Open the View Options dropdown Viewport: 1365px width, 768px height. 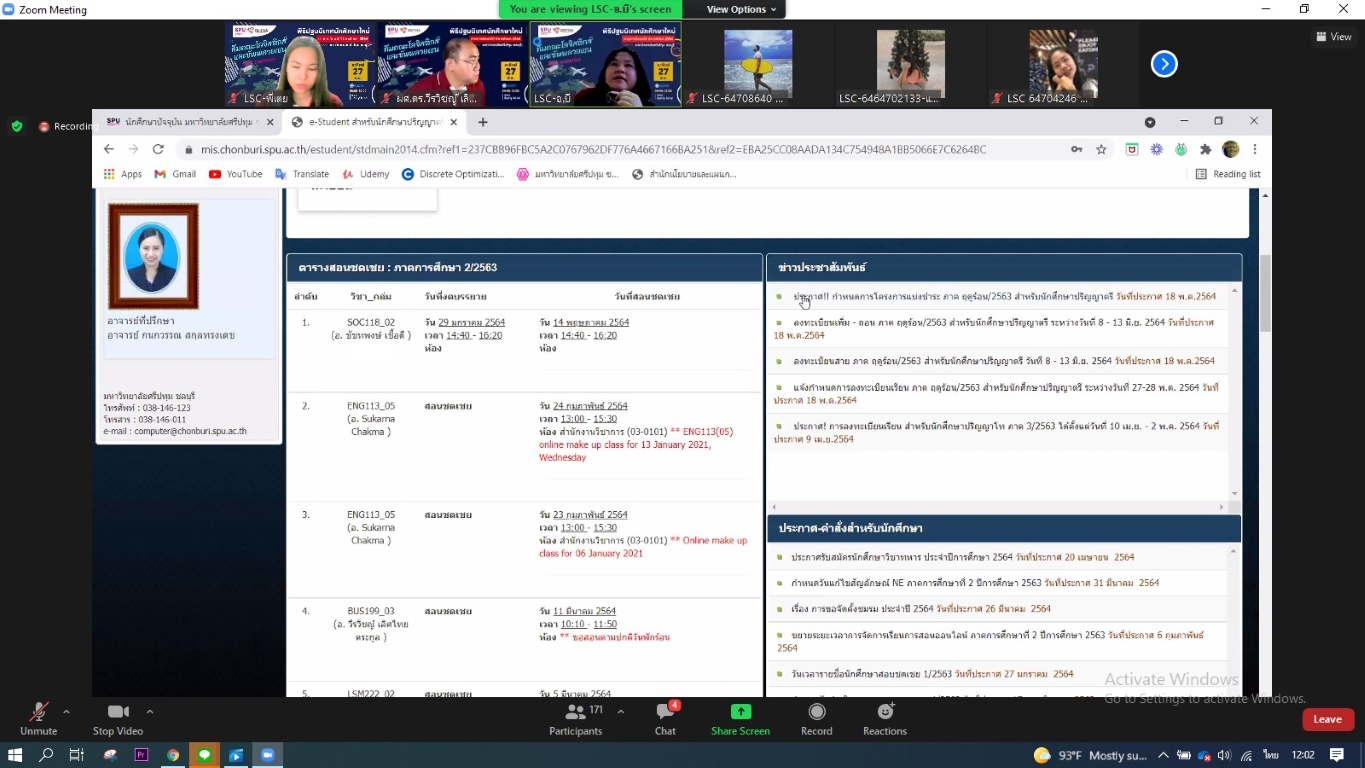741,9
